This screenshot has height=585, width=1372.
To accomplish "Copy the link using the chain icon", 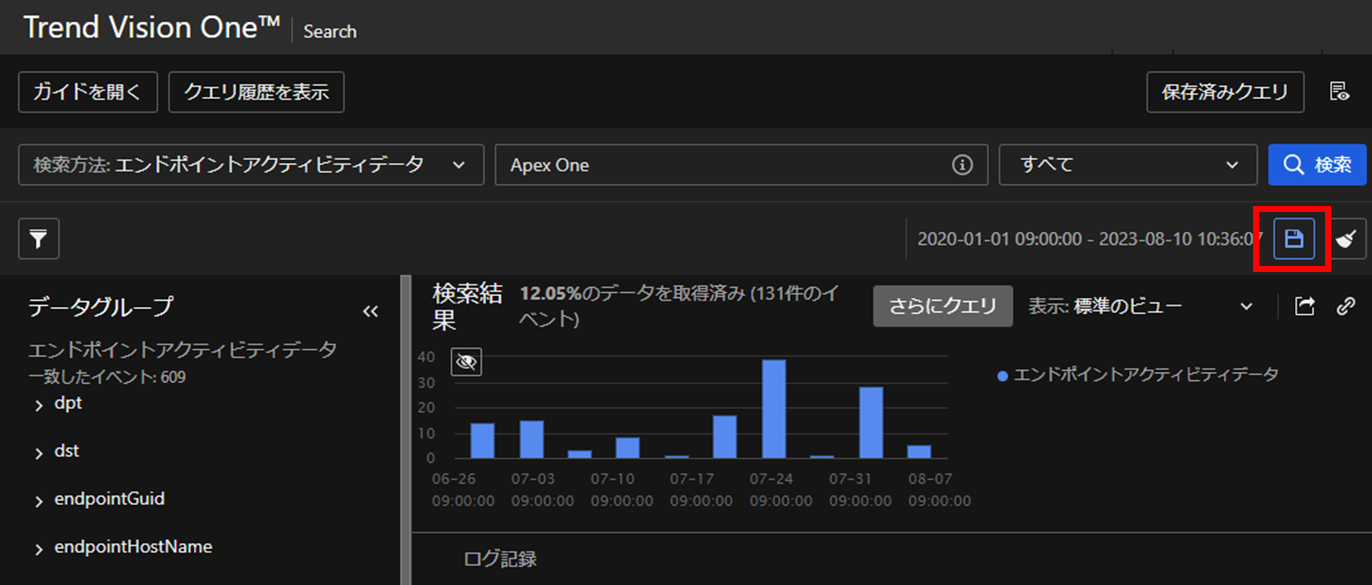I will tap(1346, 306).
